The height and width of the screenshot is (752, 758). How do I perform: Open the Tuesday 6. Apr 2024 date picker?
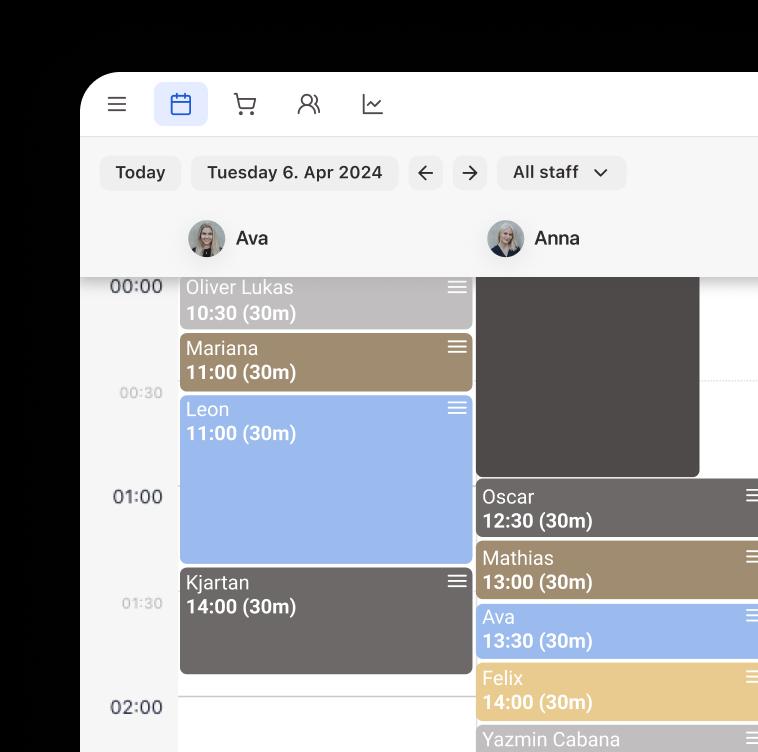click(294, 173)
